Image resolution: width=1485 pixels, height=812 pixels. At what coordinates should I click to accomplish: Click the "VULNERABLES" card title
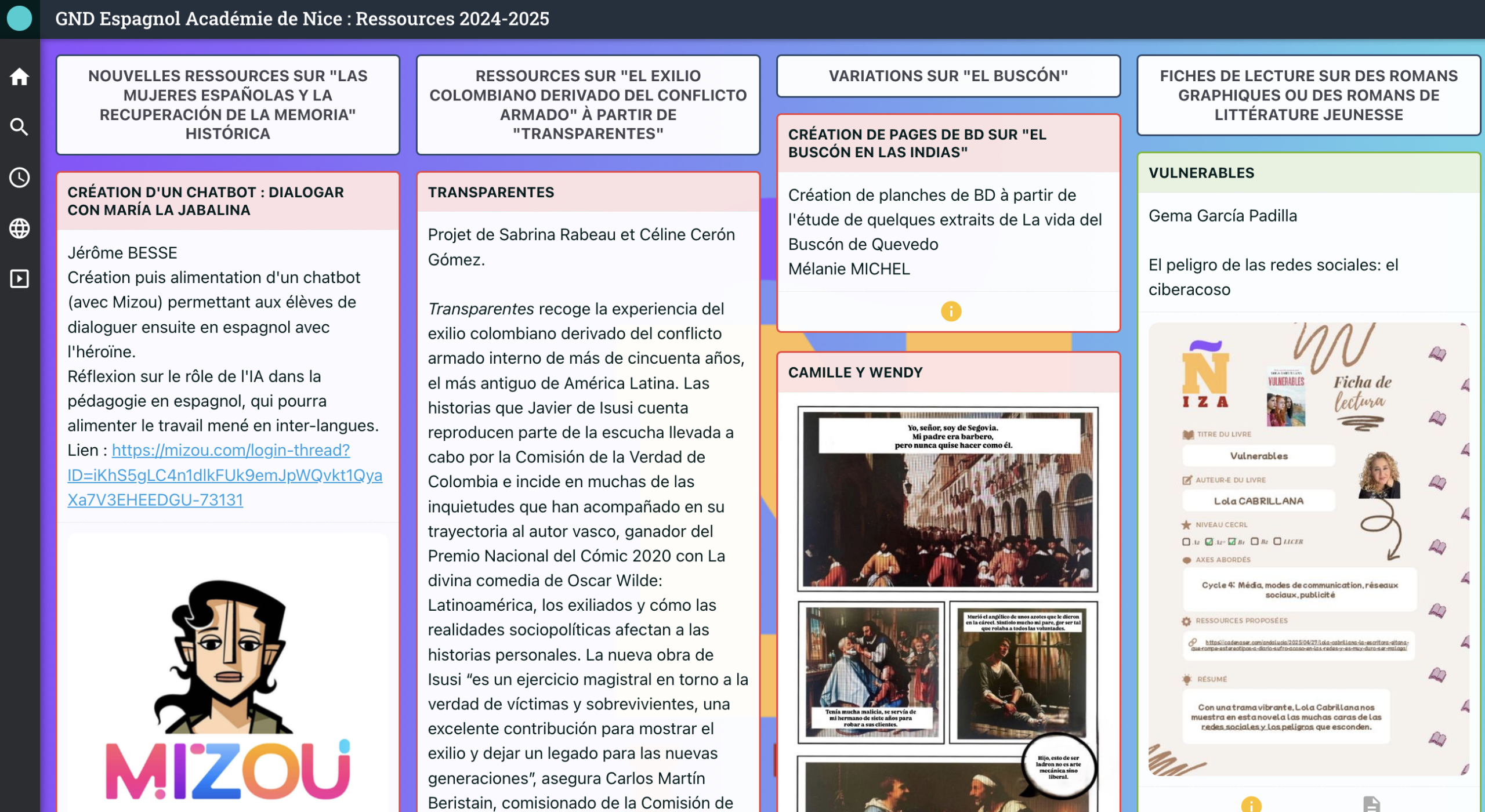point(1201,173)
